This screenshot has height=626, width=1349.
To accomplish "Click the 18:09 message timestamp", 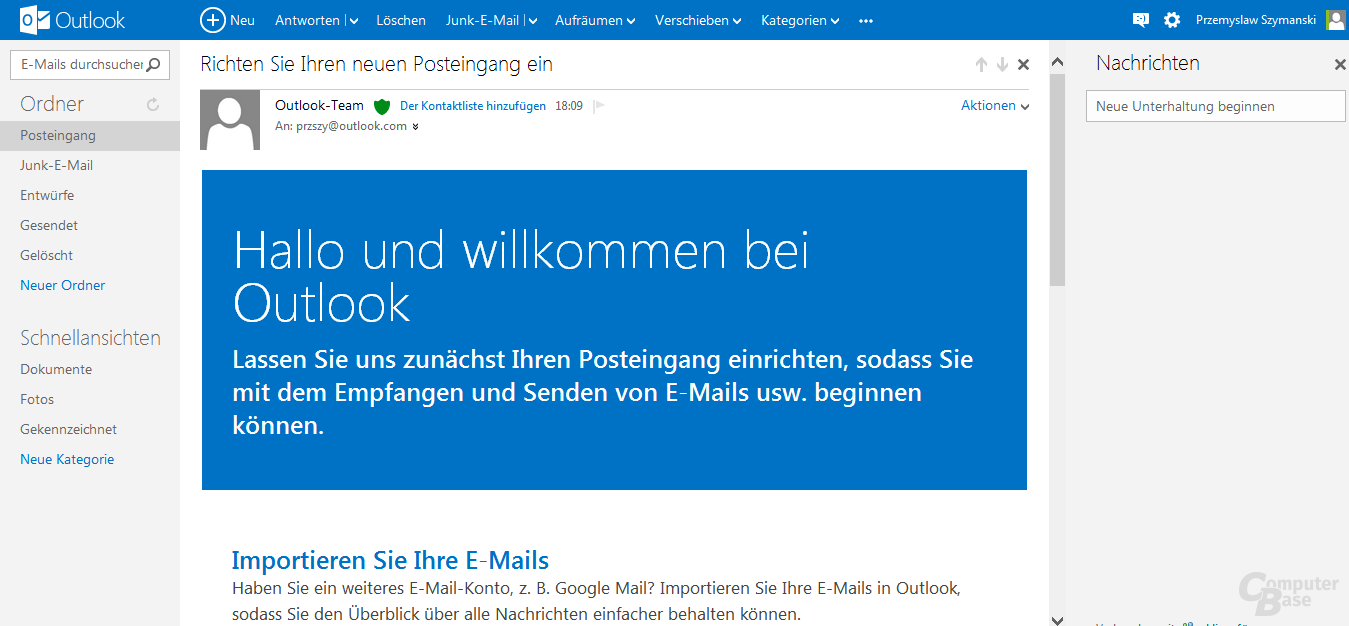I will pos(569,106).
